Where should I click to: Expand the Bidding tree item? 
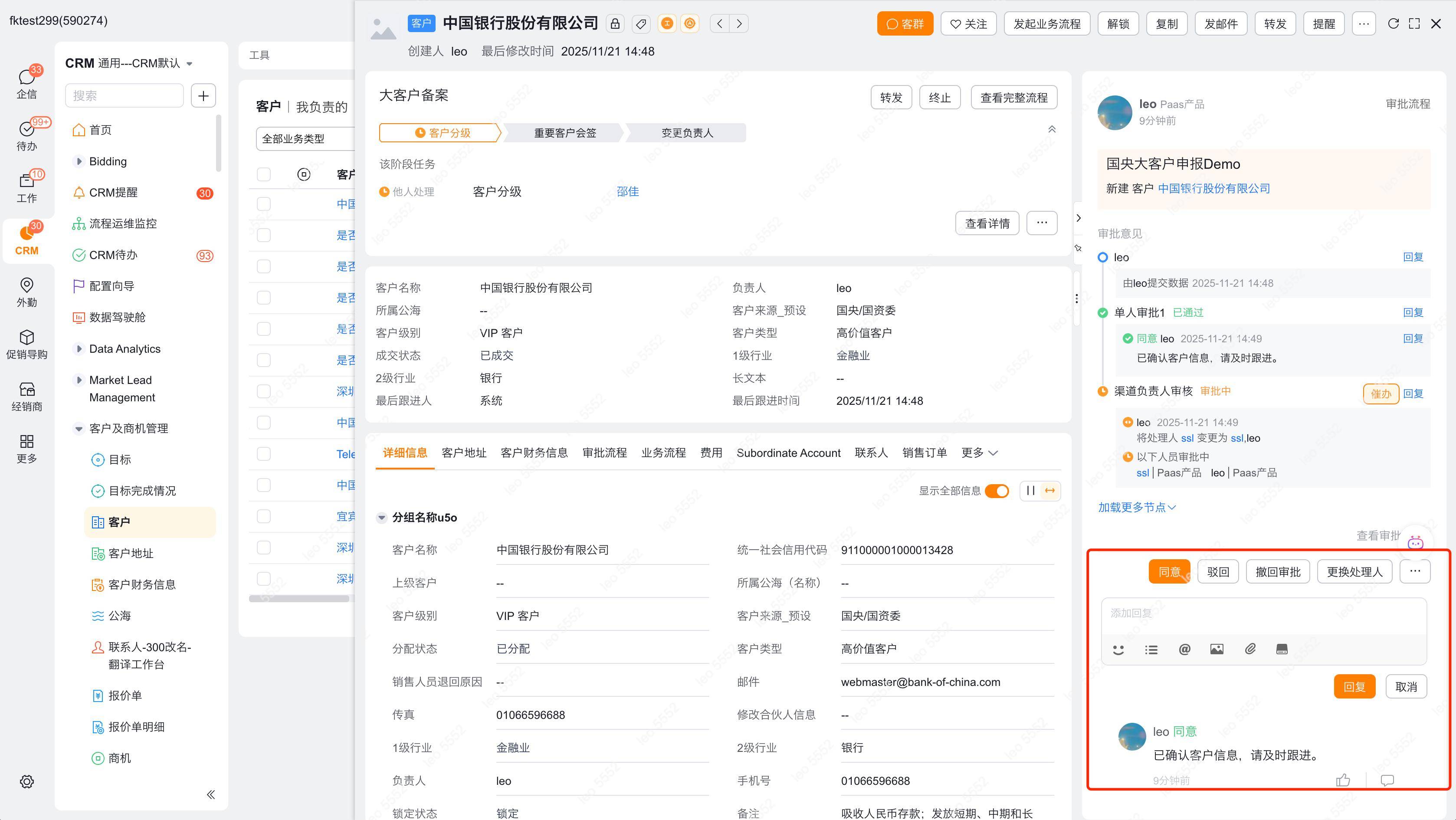point(79,162)
